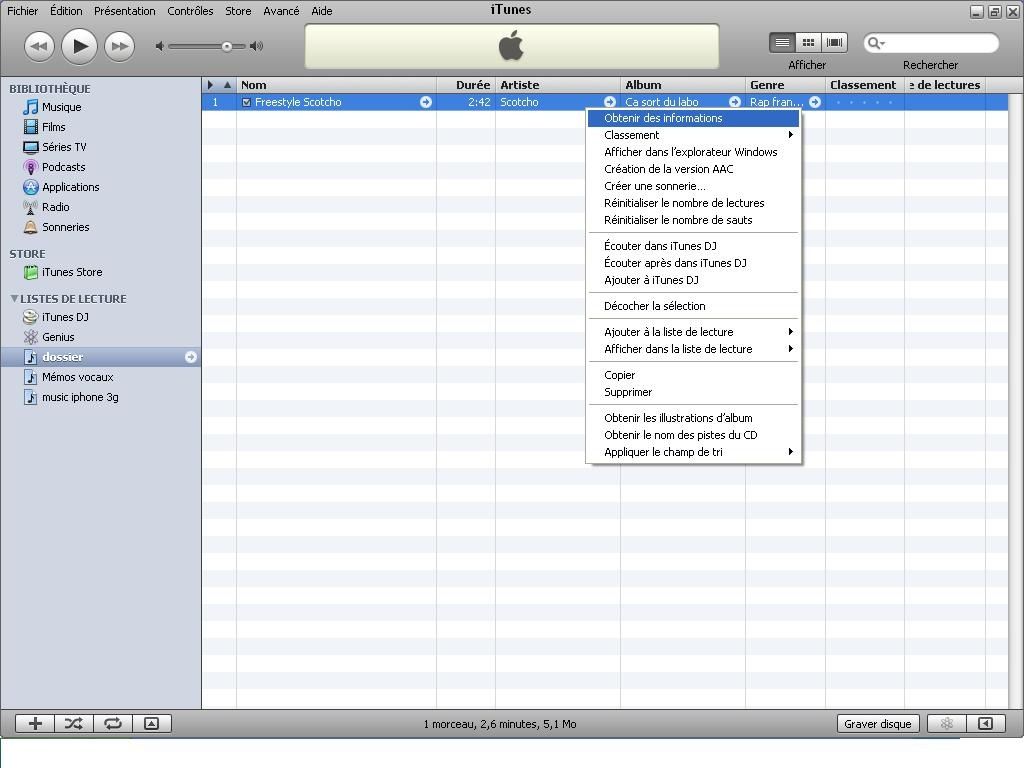Sort by the Durée column header

(x=466, y=86)
